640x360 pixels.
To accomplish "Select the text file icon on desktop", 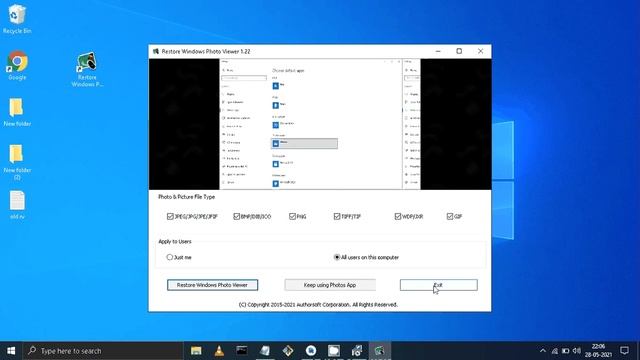I will 17,205.
